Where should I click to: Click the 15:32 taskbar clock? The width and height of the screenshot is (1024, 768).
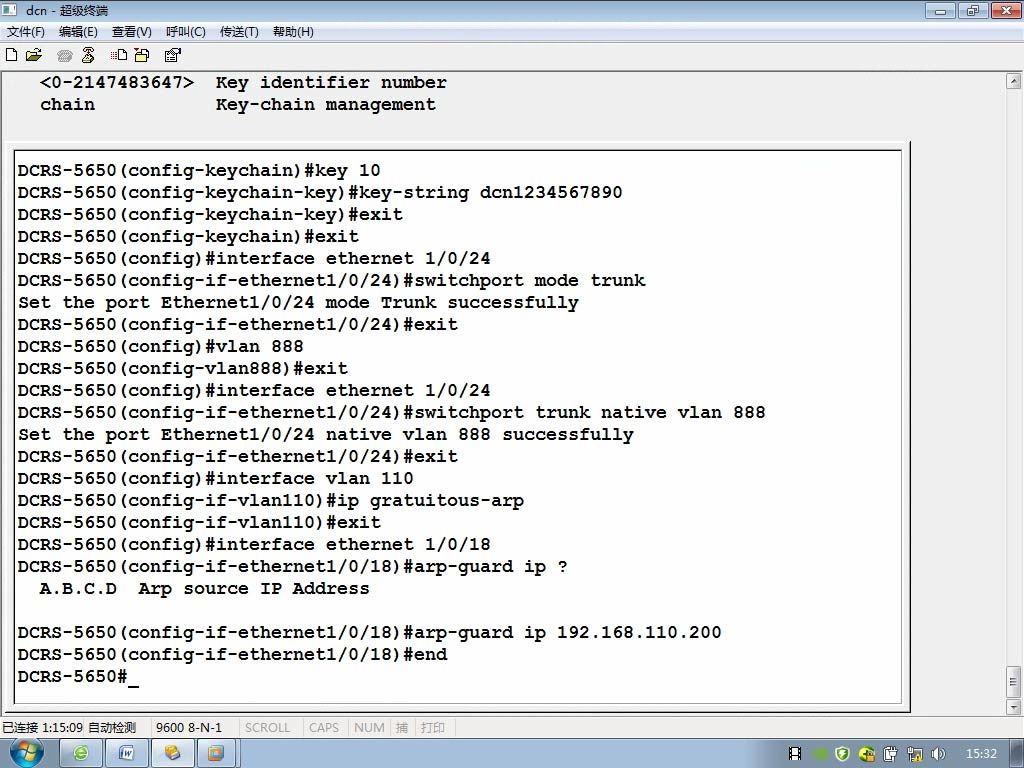982,754
